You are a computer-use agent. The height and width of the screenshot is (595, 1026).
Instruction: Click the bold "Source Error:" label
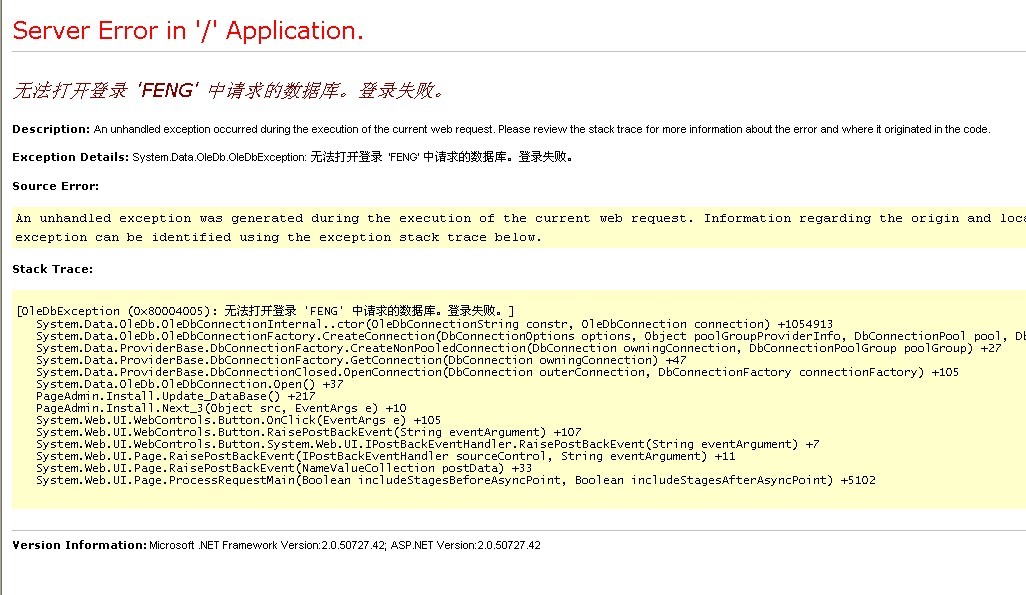tap(56, 186)
